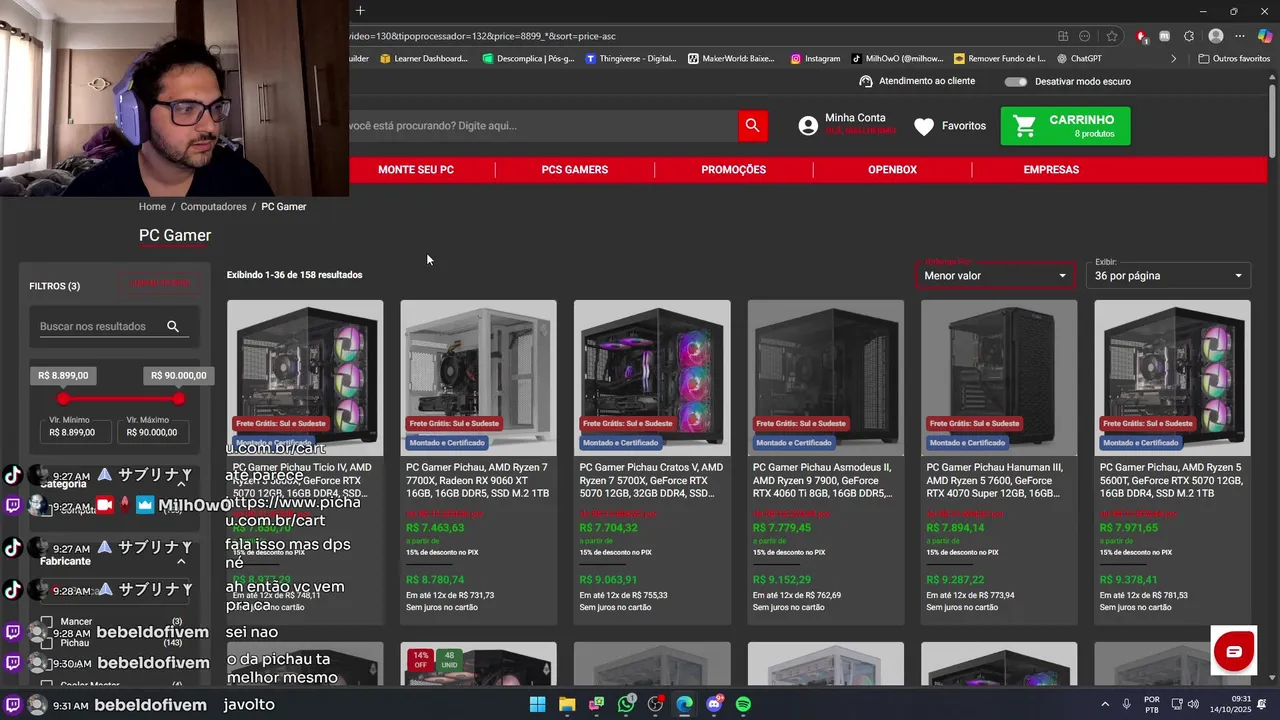
Task: Open the ChatGPT bookmark
Action: coord(1079,59)
